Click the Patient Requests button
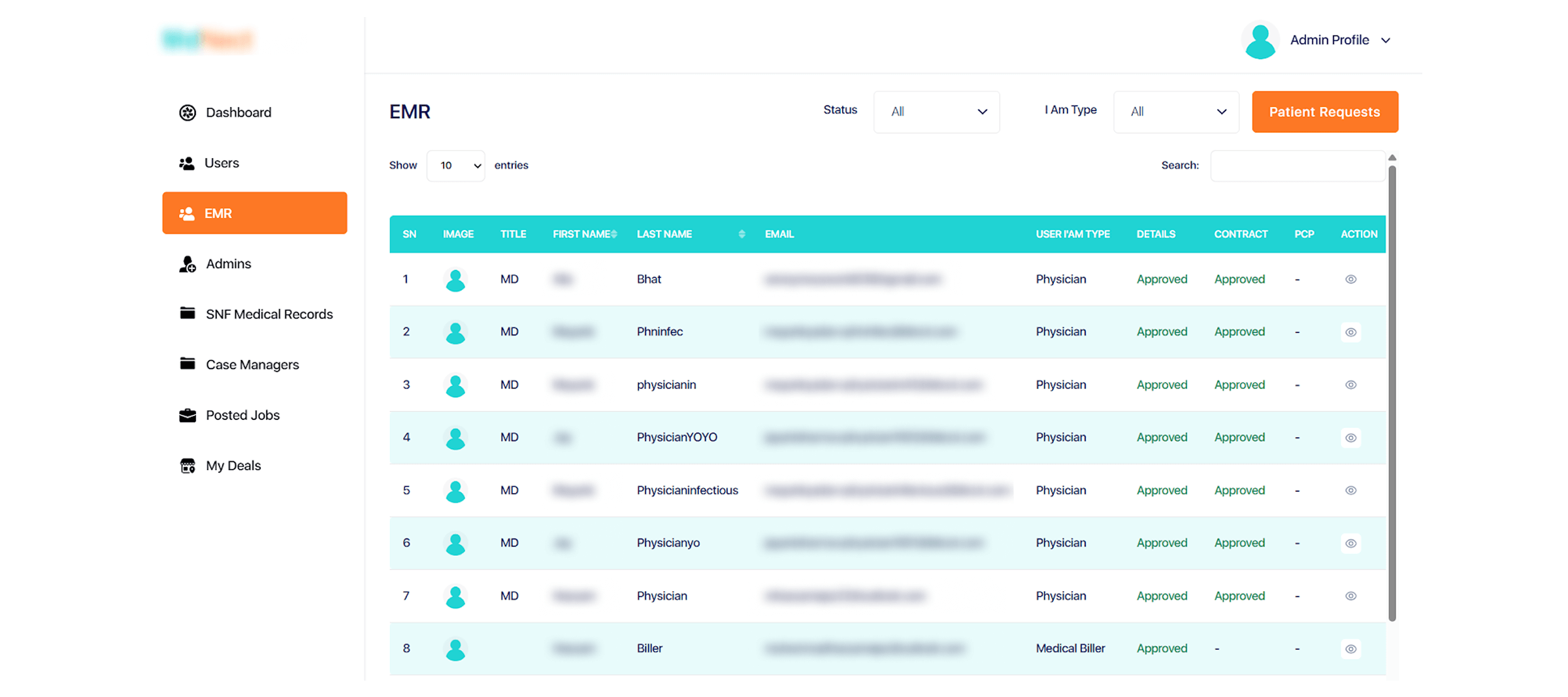The width and height of the screenshot is (1568, 697). point(1324,112)
